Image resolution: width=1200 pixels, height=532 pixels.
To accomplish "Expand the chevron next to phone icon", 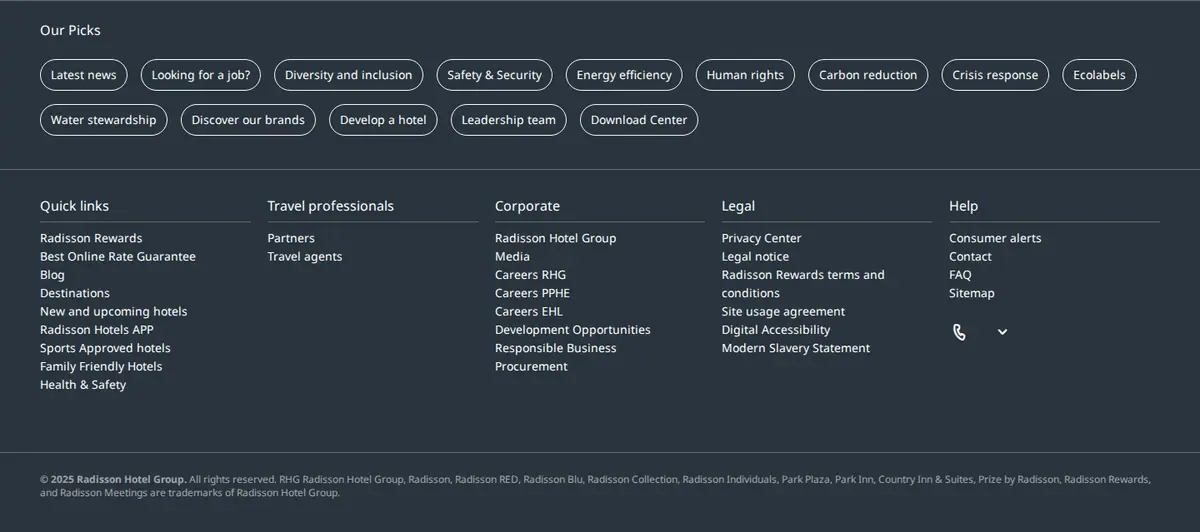I will pyautogui.click(x=1002, y=332).
